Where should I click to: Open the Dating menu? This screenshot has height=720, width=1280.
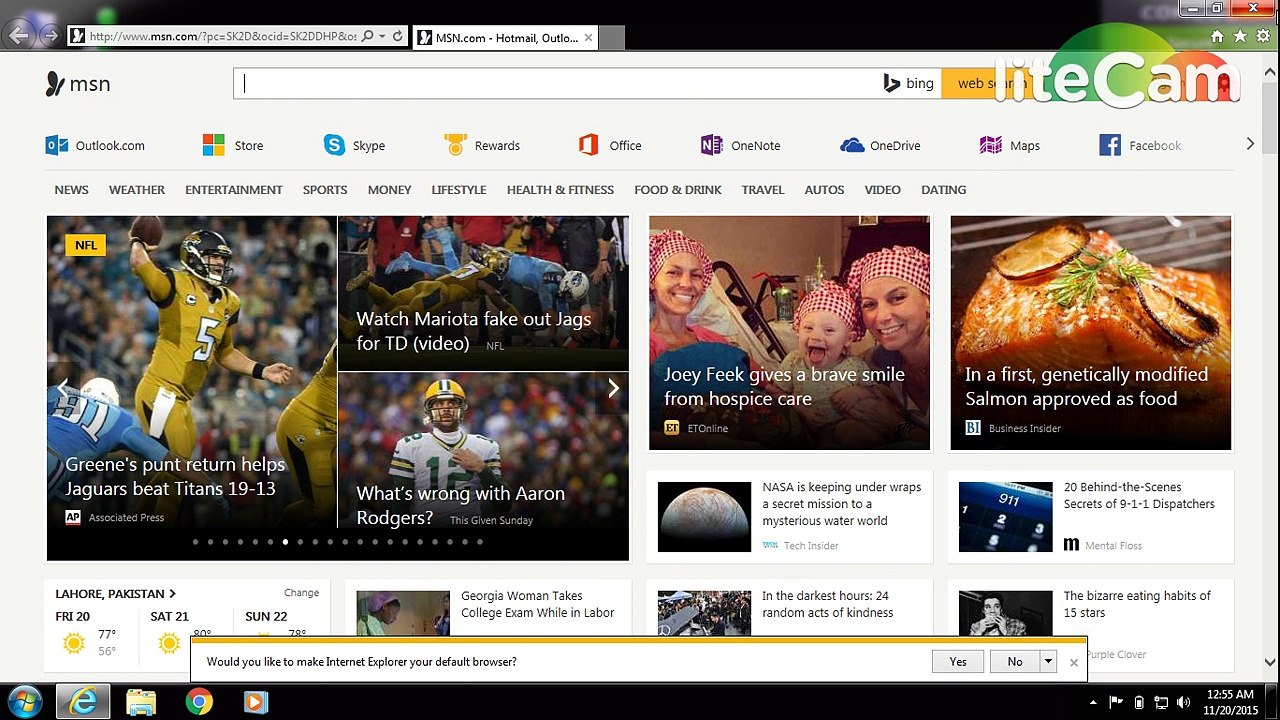coord(944,190)
